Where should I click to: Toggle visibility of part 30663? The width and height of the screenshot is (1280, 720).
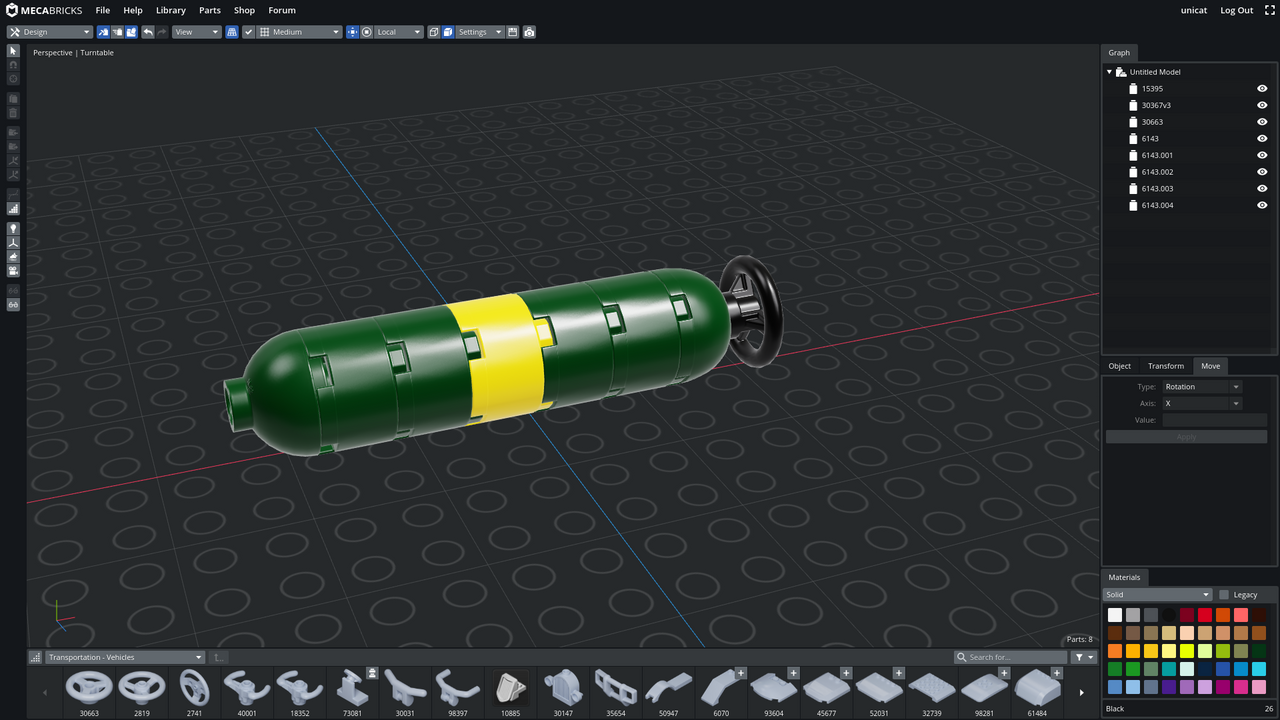pyautogui.click(x=1262, y=122)
